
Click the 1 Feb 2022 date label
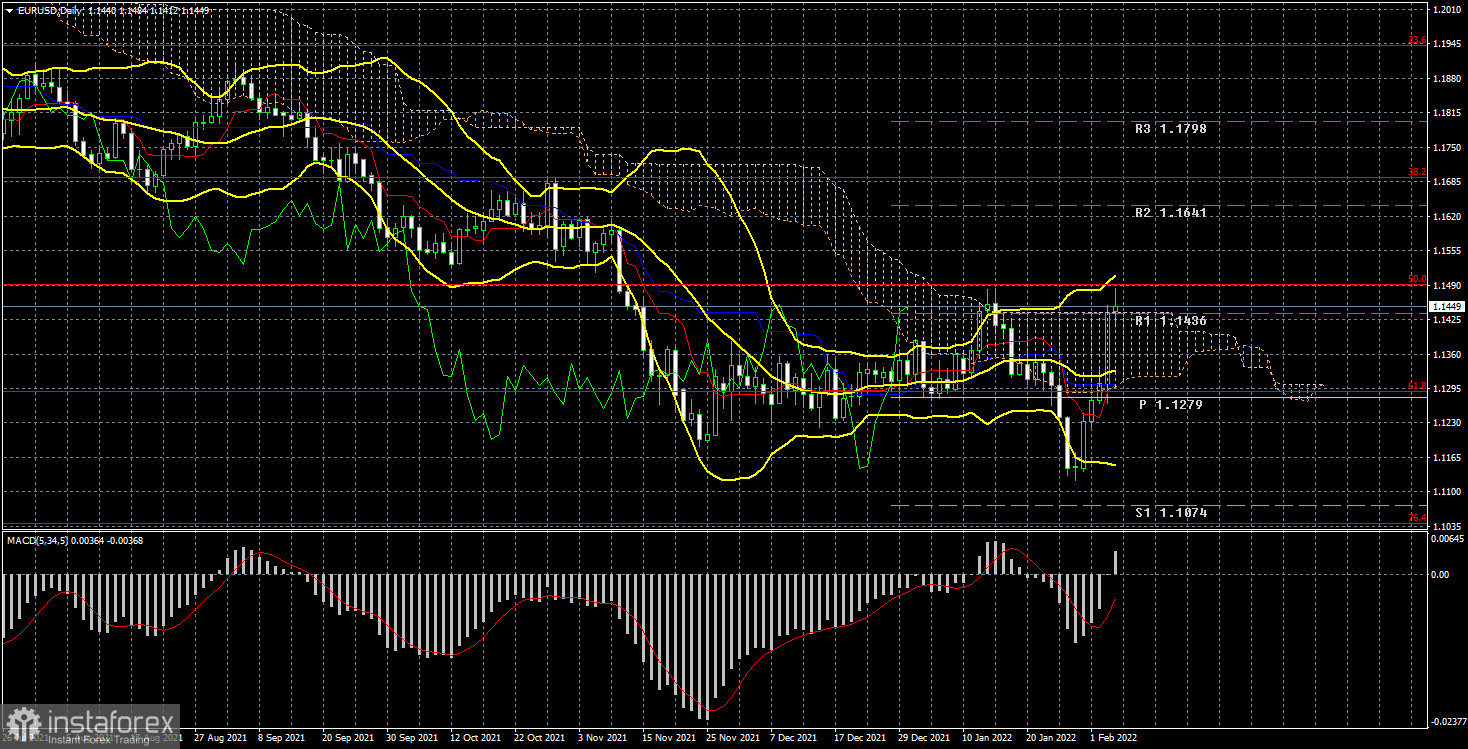1113,736
